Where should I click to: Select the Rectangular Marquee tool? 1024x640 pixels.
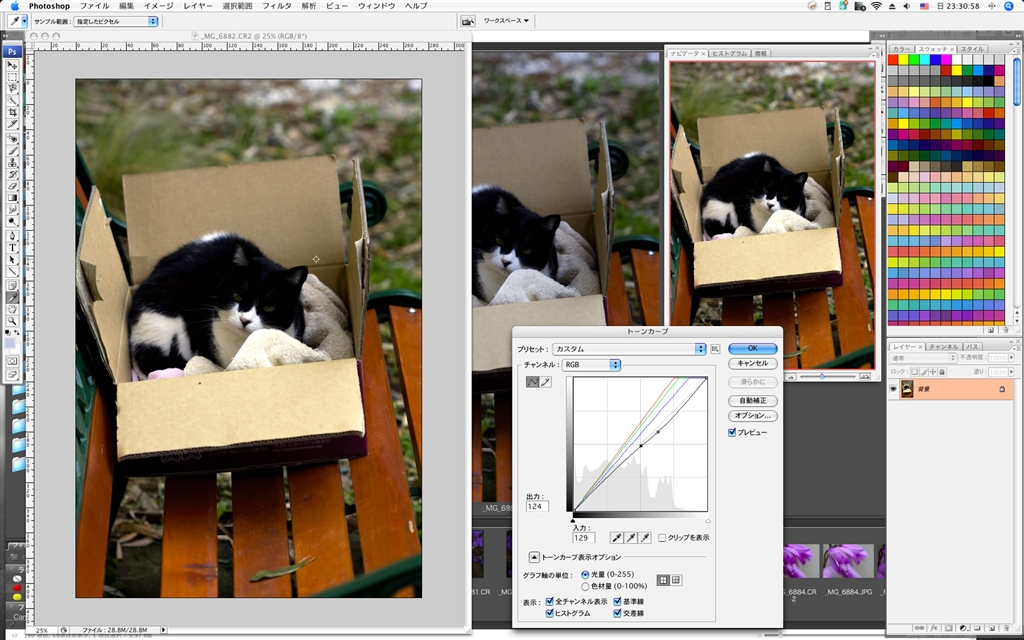(12, 77)
